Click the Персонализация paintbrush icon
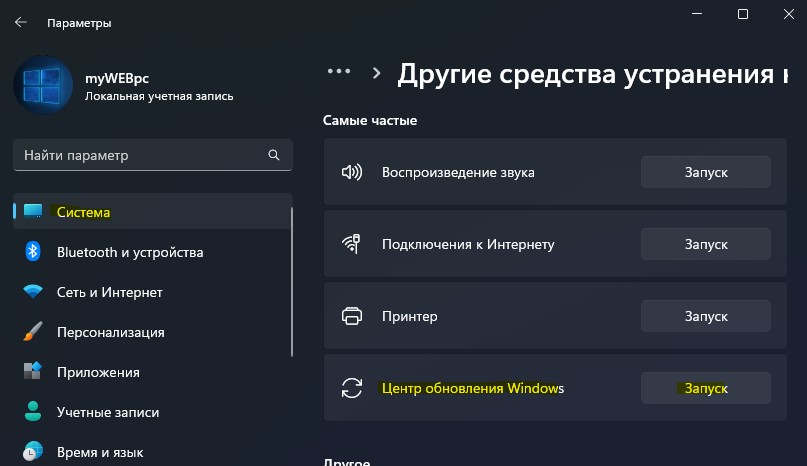The image size is (807, 466). [x=33, y=332]
